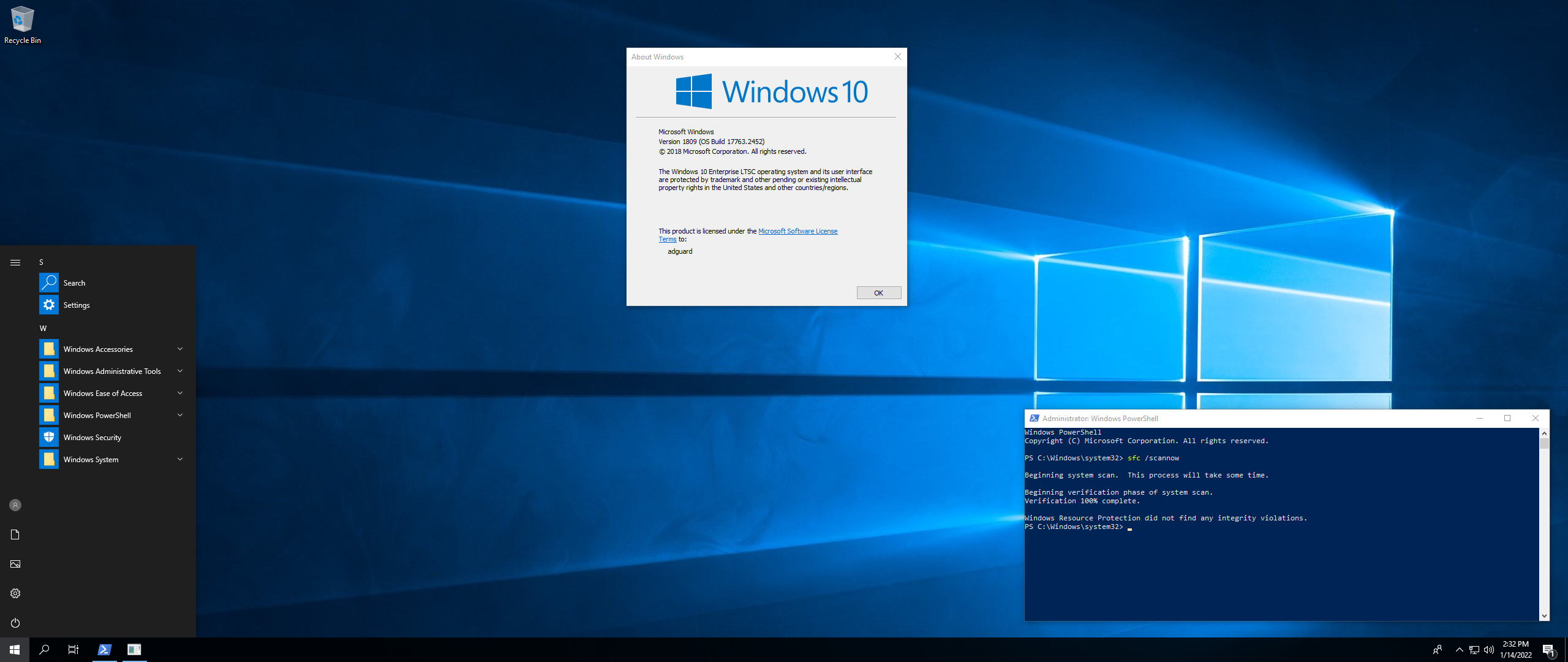Expand Windows Administrative Tools chevron
Image resolution: width=1568 pixels, height=662 pixels.
click(180, 371)
